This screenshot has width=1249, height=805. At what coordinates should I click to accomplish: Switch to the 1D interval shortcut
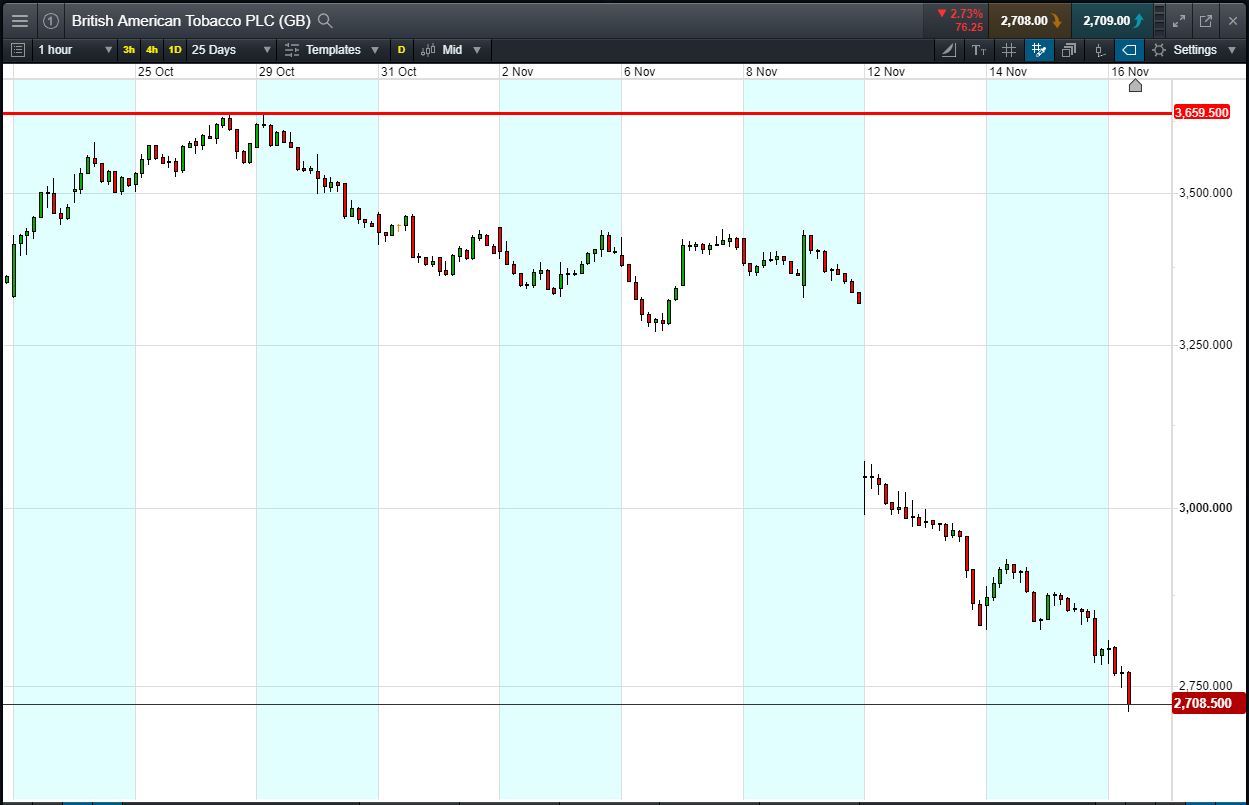175,49
